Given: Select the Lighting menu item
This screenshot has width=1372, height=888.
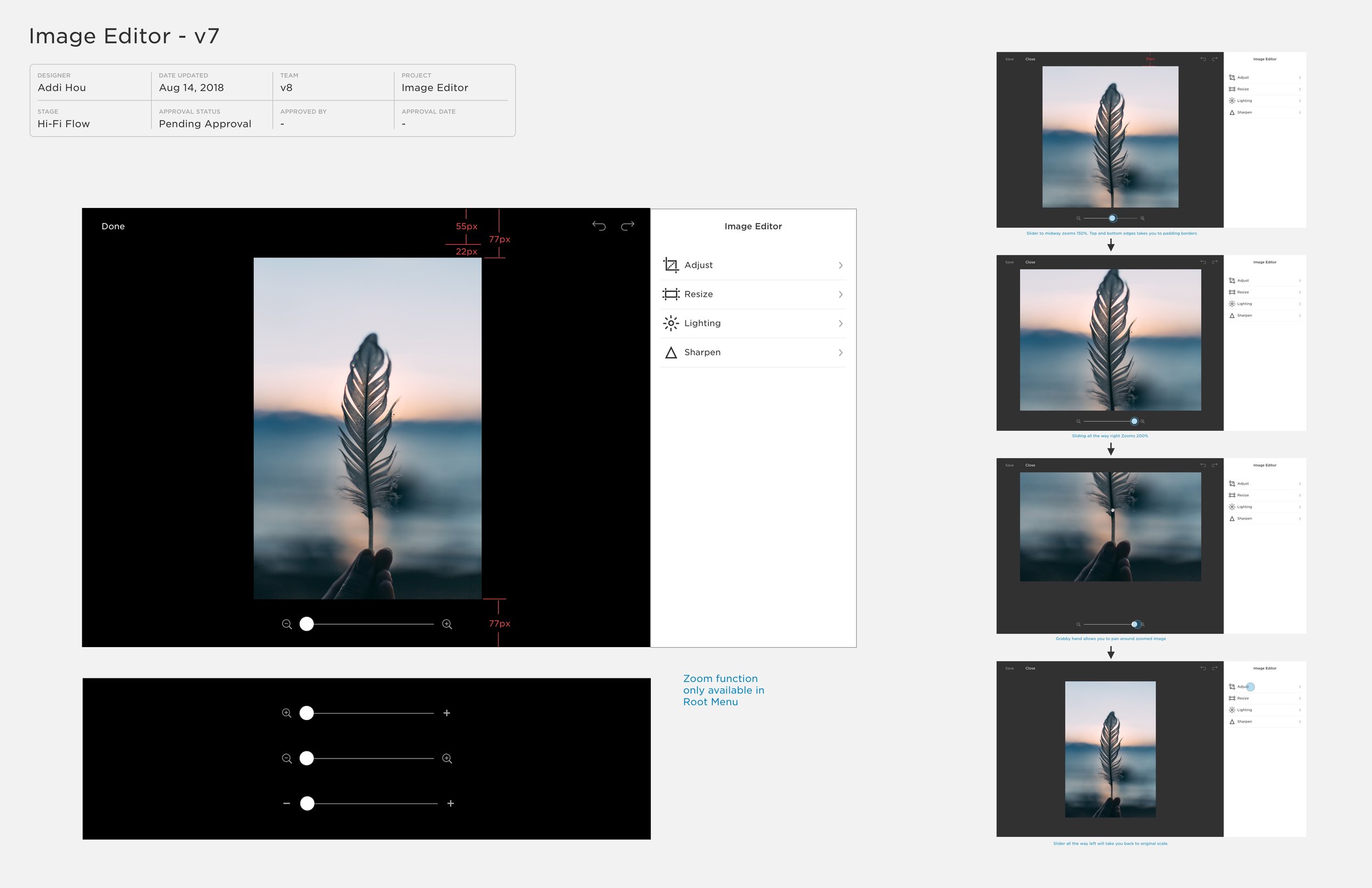Looking at the screenshot, I should click(x=754, y=323).
